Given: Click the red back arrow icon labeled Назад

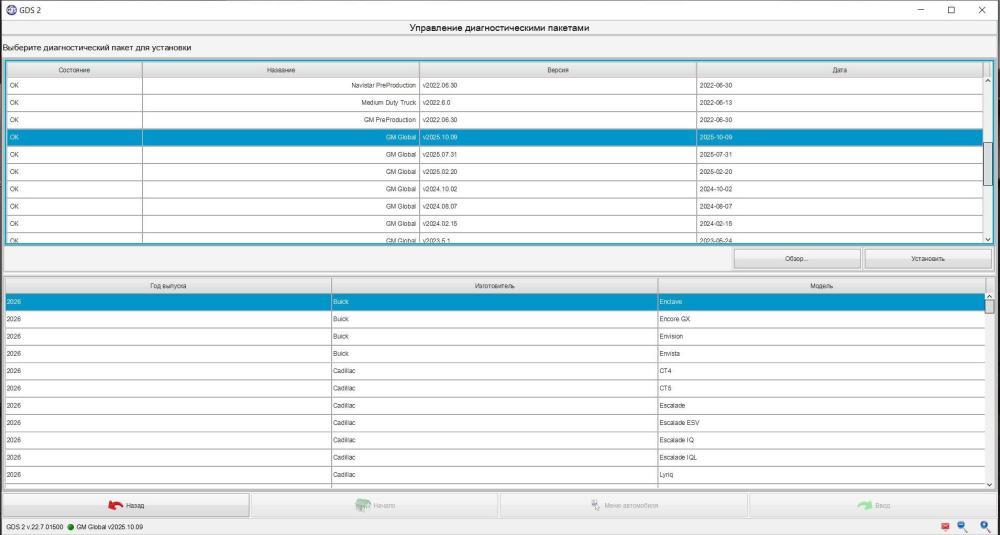Looking at the screenshot, I should 115,505.
